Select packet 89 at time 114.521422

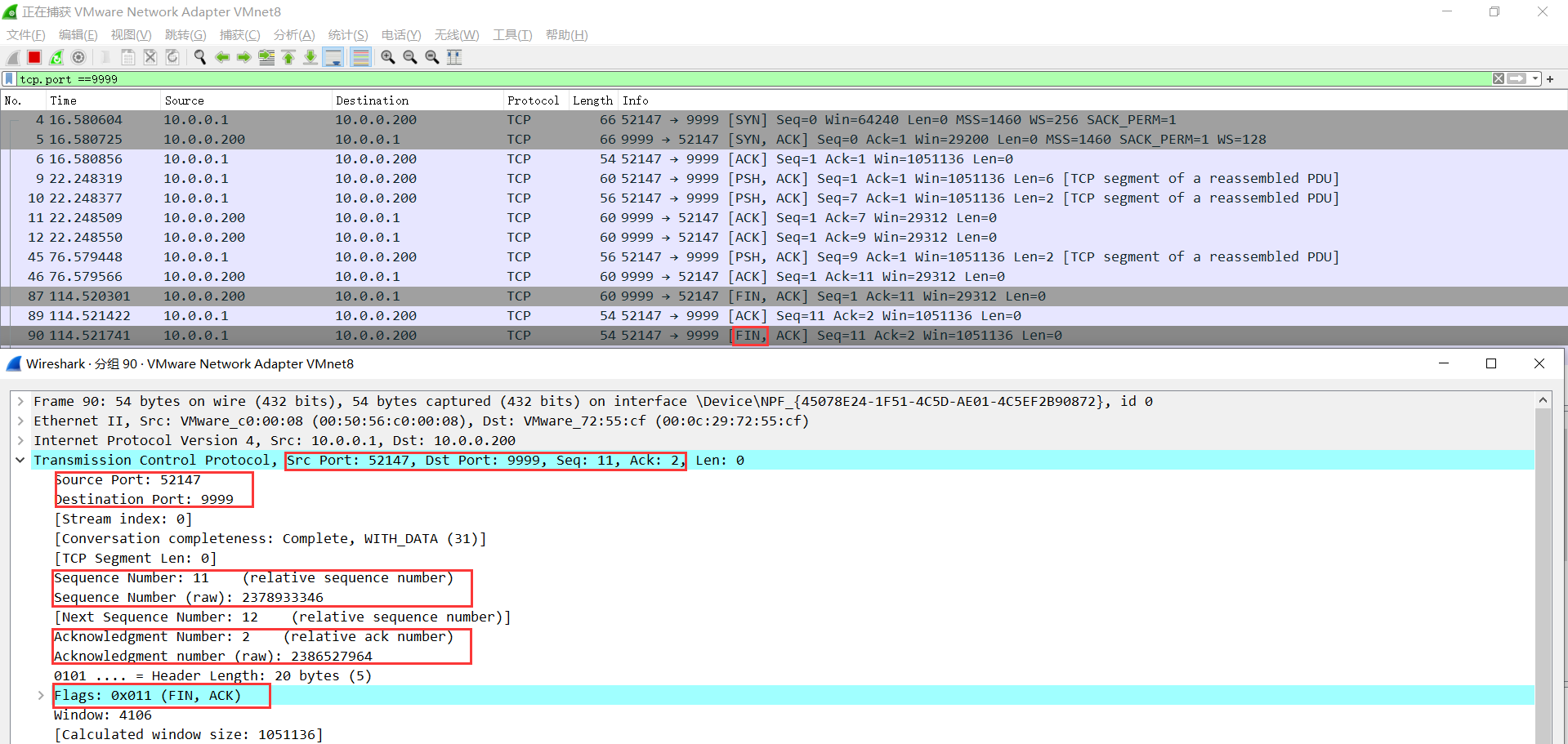pyautogui.click(x=784, y=316)
